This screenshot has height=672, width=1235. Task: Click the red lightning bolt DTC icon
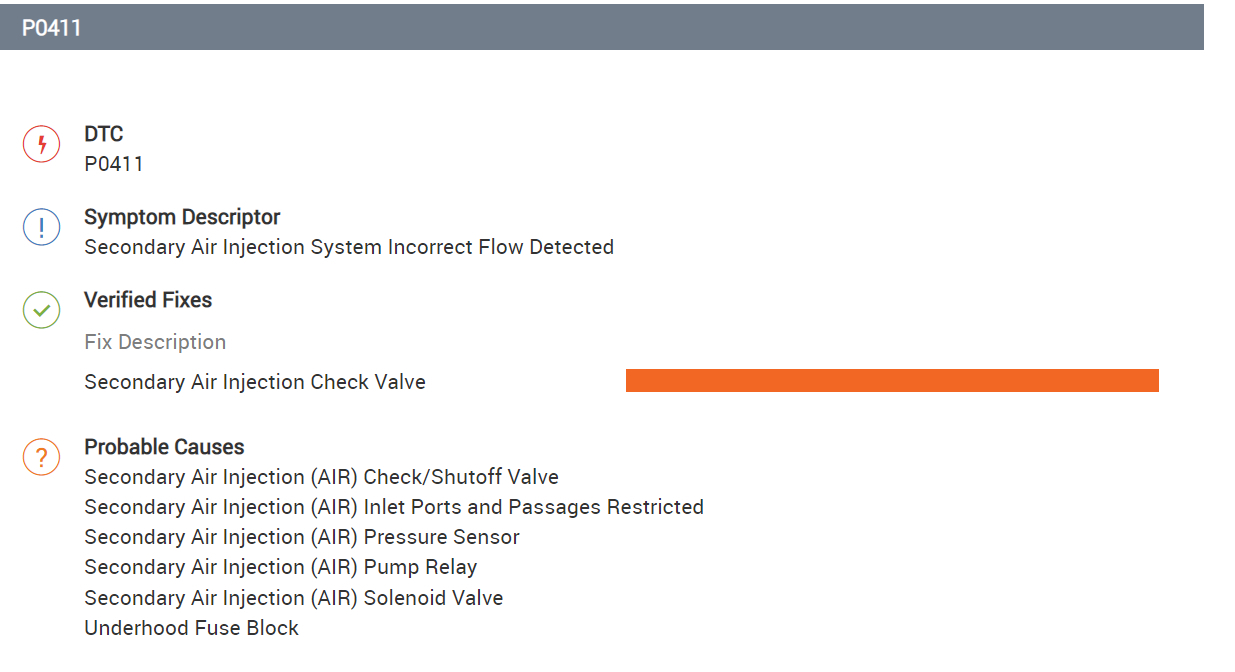tap(41, 144)
